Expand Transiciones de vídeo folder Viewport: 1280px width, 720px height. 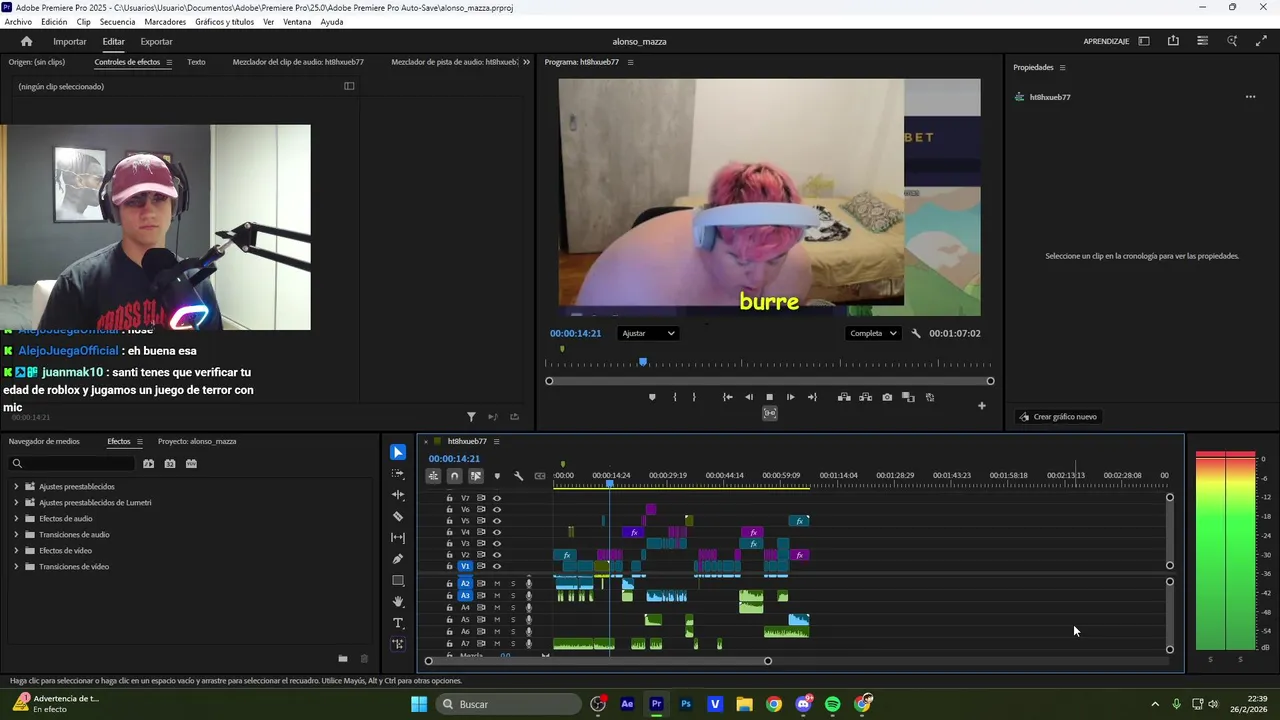coord(16,567)
